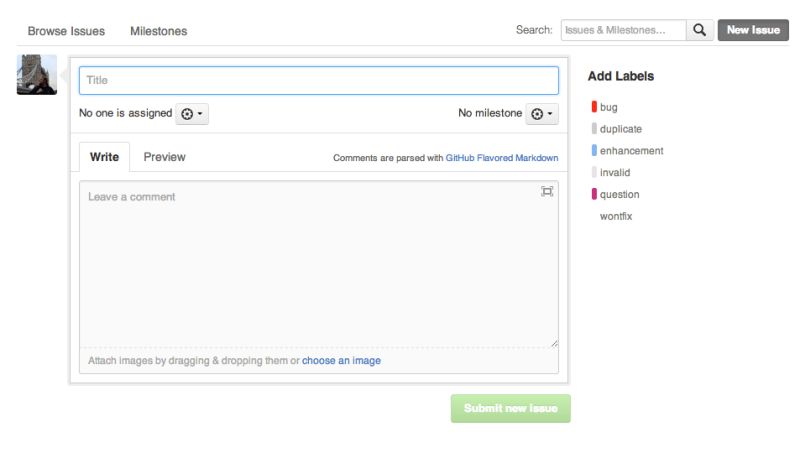Open GitHub Flavored Markdown link
800x453 pixels.
(x=502, y=158)
